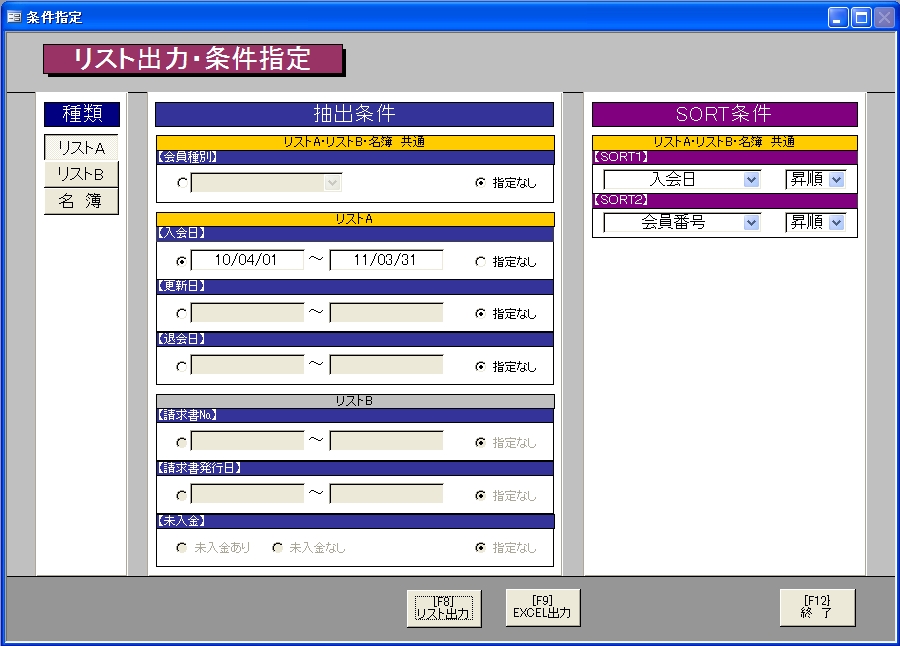Select the 未入金あり radio button
The height and width of the screenshot is (646, 900).
(182, 548)
